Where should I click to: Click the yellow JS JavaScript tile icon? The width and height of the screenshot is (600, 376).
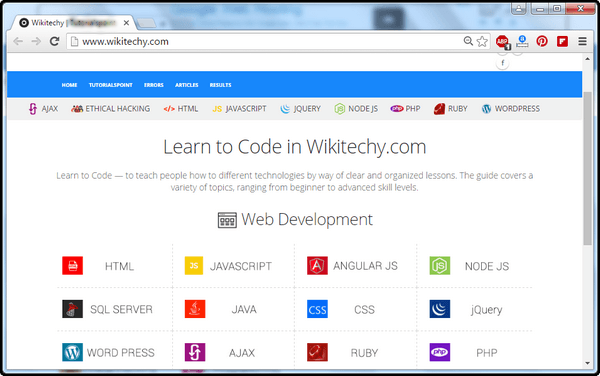[x=194, y=265]
